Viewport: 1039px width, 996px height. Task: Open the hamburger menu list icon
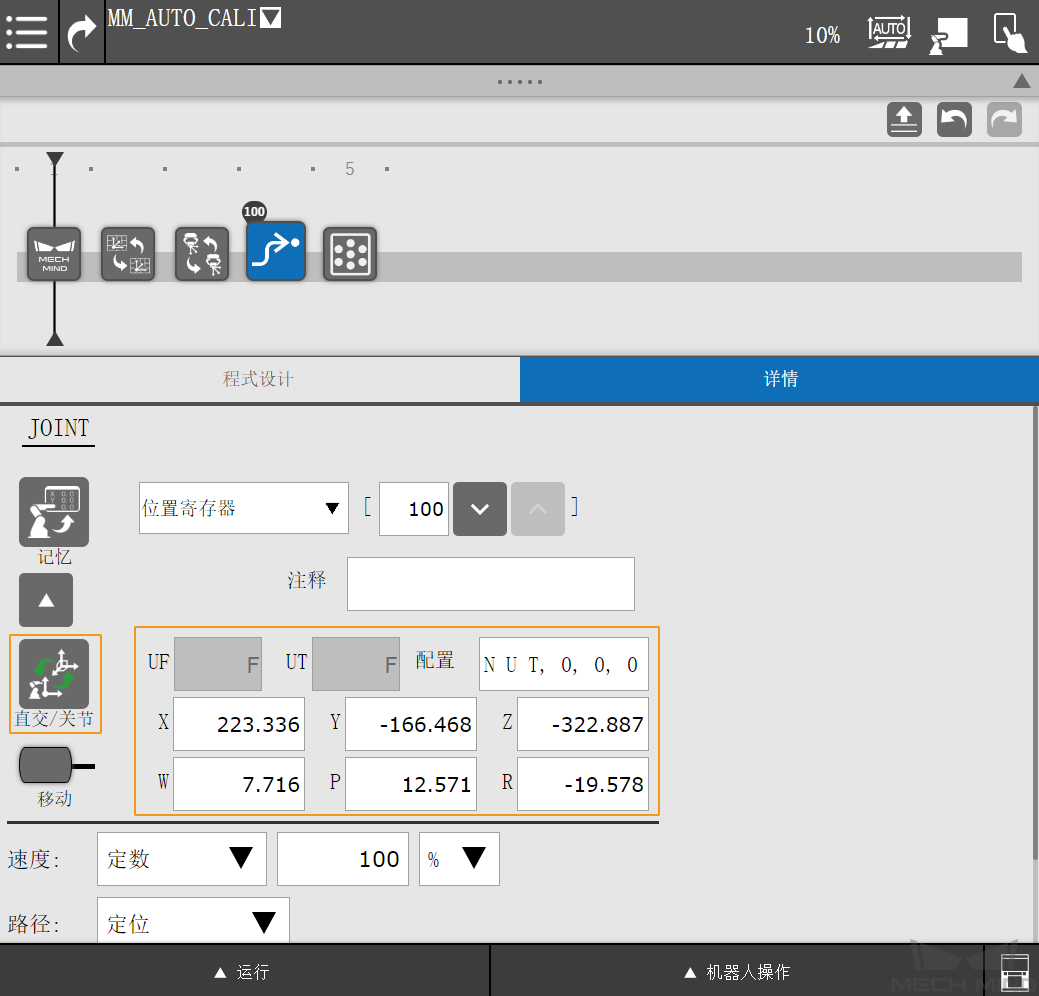[27, 32]
